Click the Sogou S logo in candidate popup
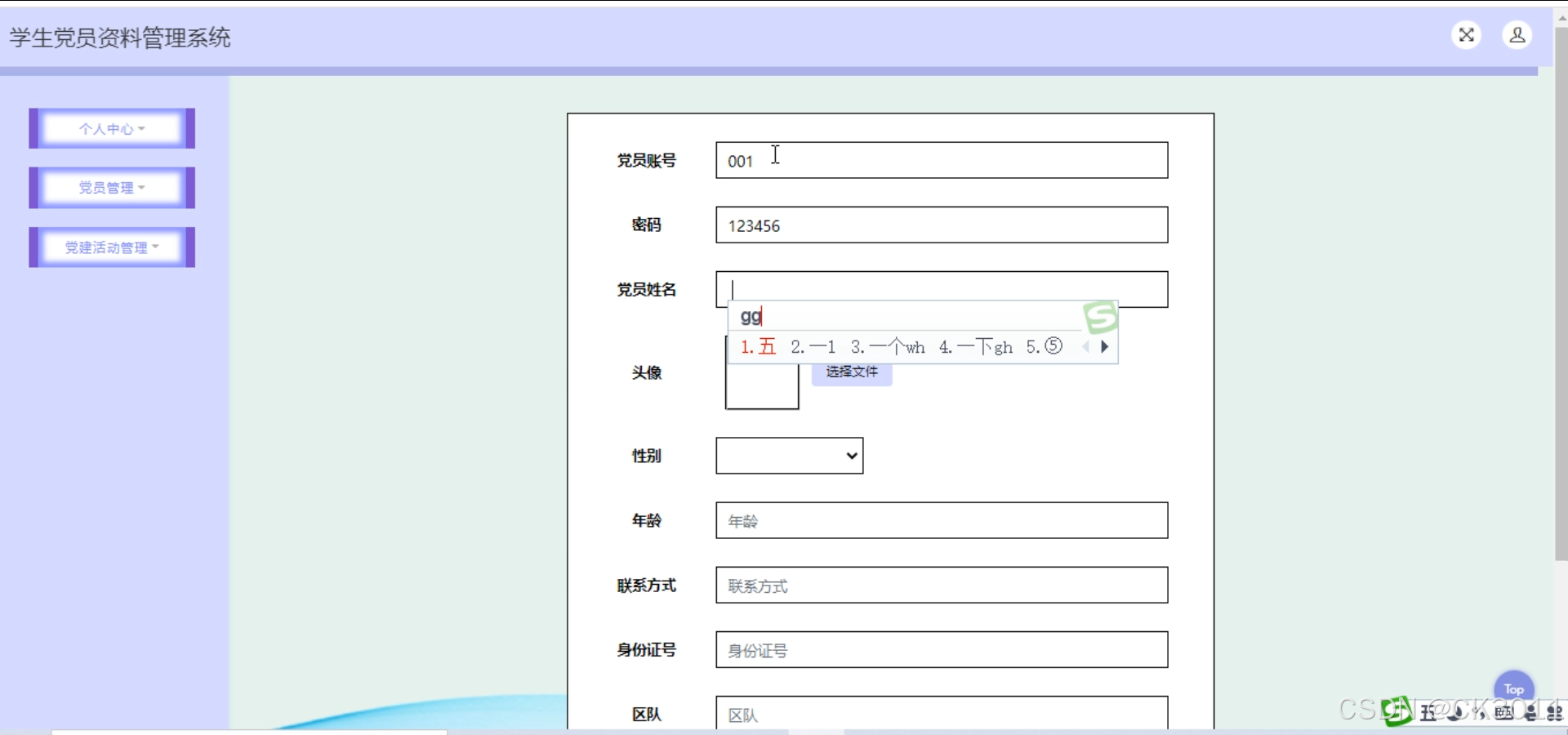The width and height of the screenshot is (1568, 735). click(1100, 317)
